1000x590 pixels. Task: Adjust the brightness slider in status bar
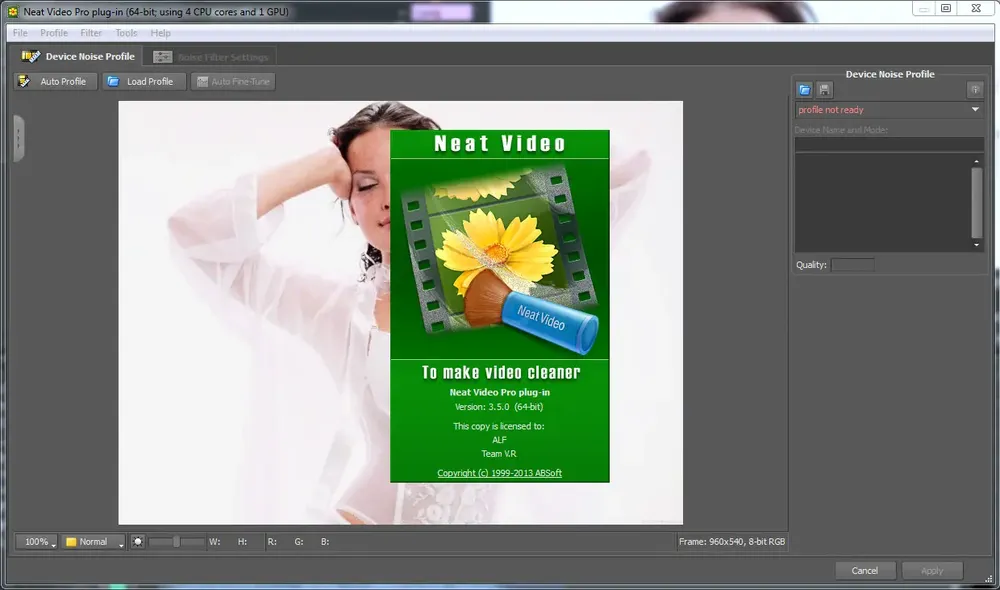coord(176,542)
